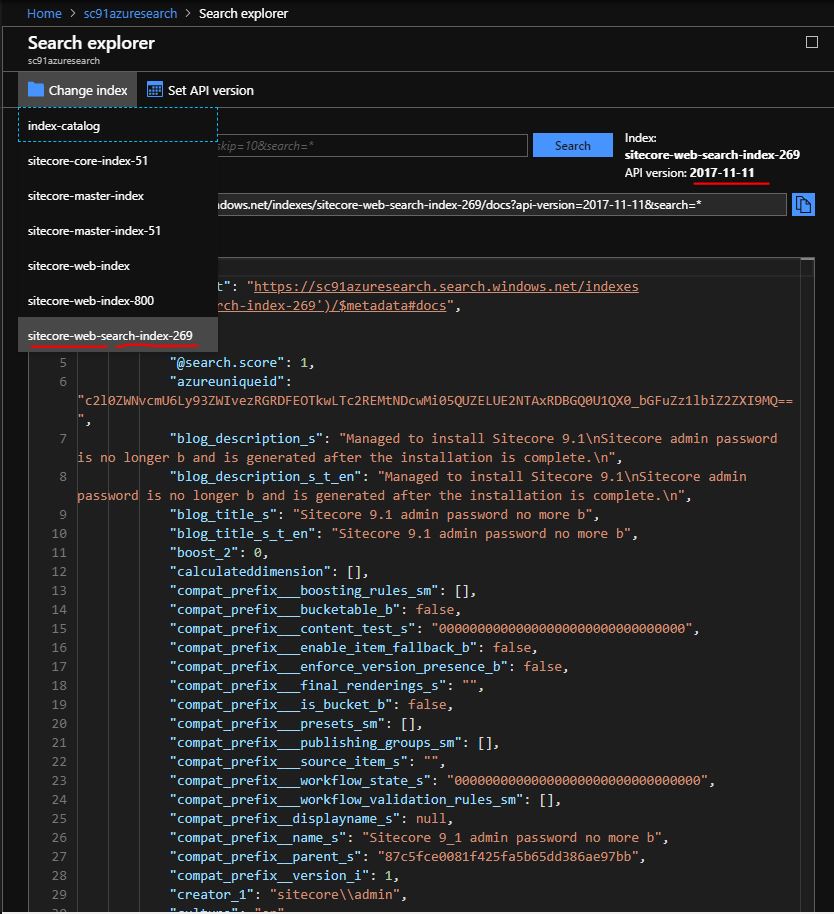The height and width of the screenshot is (914, 834).
Task: Click "blog_title_s" key on line 9
Action: point(223,514)
